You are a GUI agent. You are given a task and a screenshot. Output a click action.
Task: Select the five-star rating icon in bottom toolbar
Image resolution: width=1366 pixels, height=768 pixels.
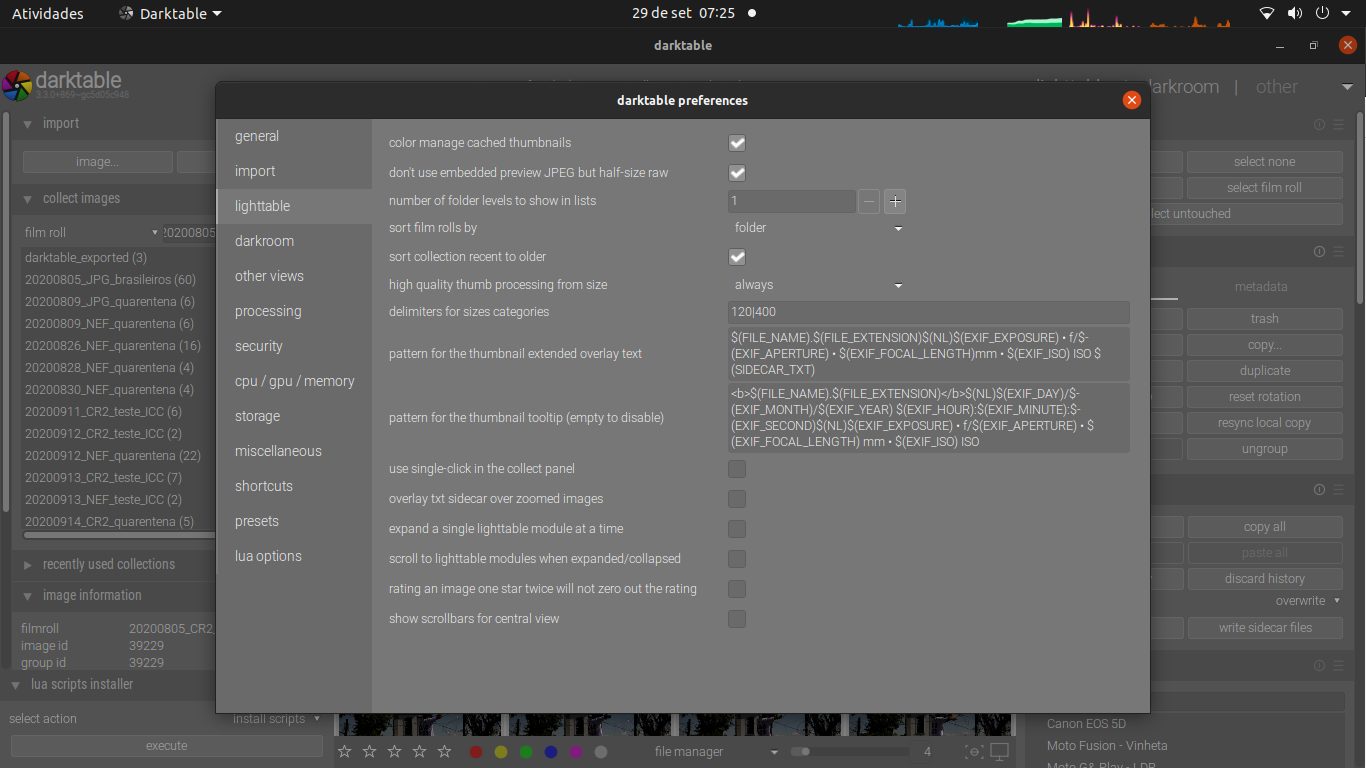[444, 751]
